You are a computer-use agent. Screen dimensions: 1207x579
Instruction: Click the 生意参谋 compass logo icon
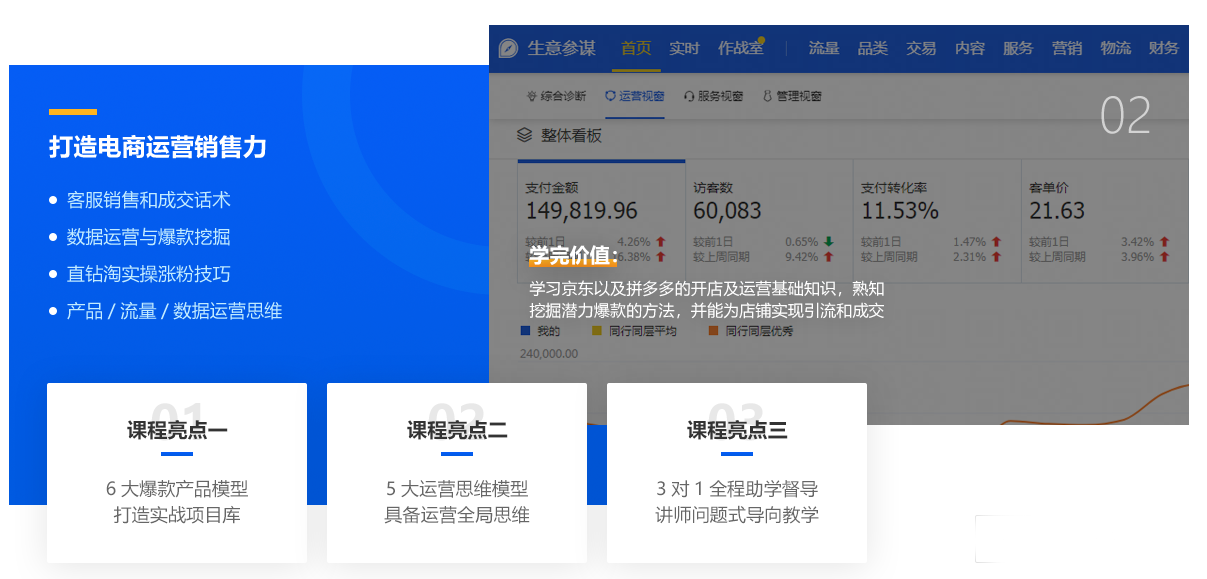(509, 49)
